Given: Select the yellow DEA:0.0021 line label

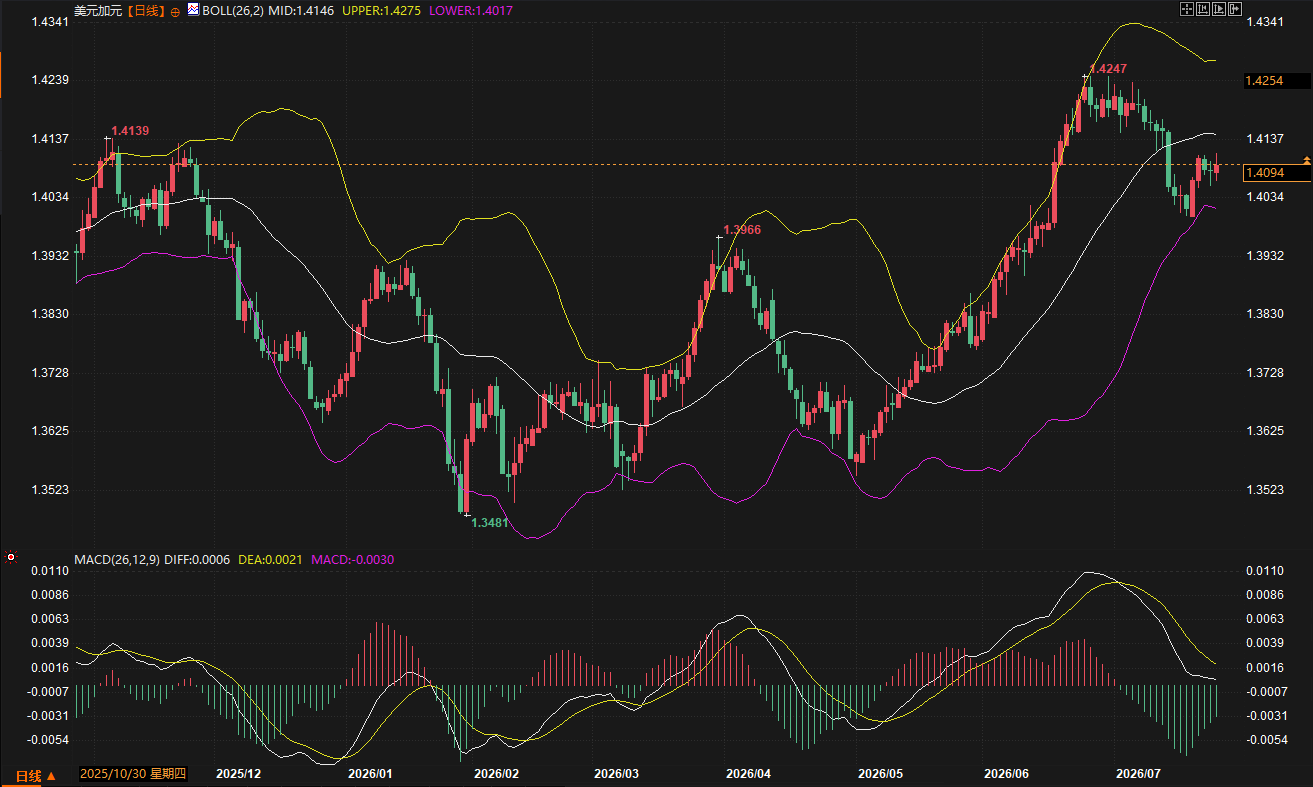Looking at the screenshot, I should click(270, 557).
